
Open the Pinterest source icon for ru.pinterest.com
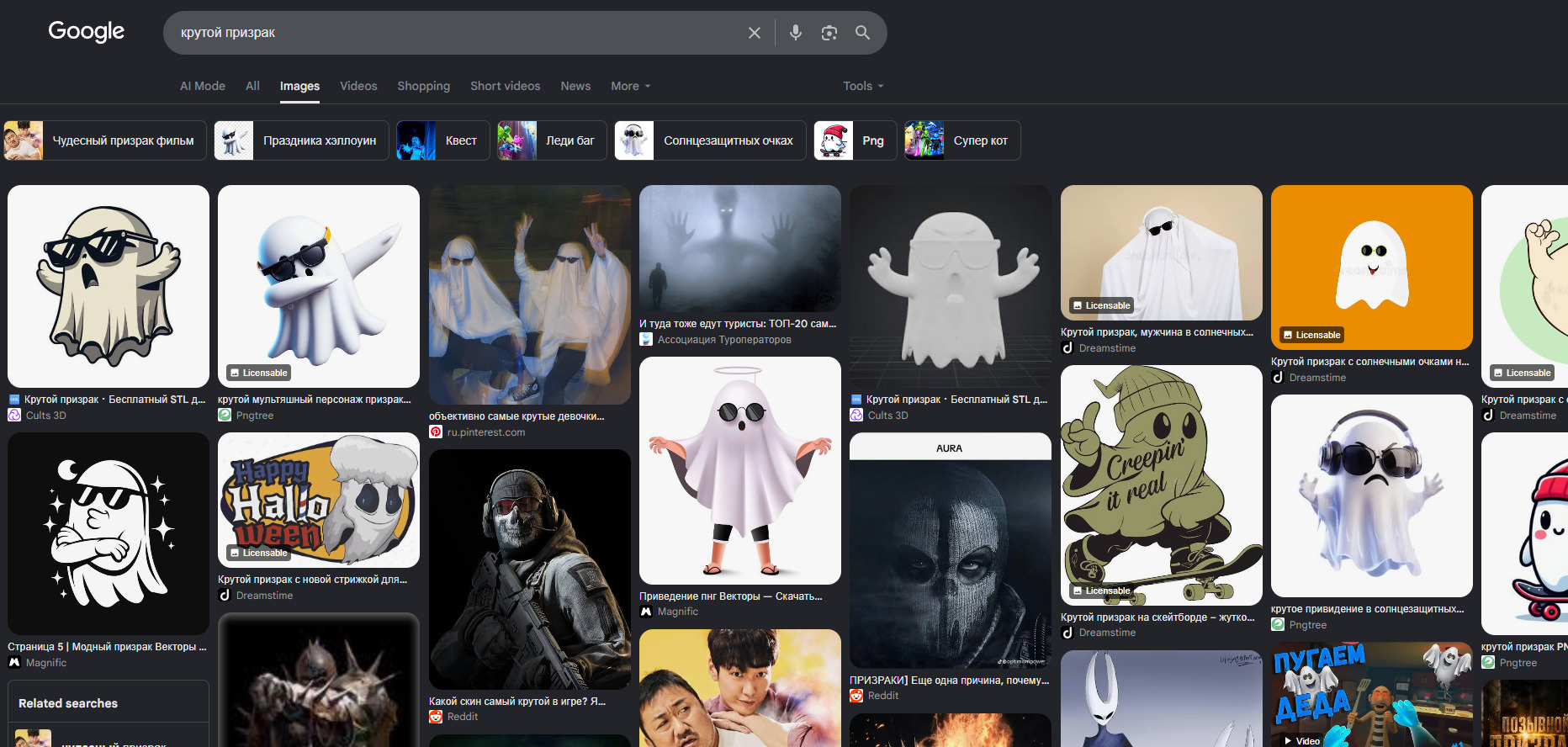tap(436, 432)
